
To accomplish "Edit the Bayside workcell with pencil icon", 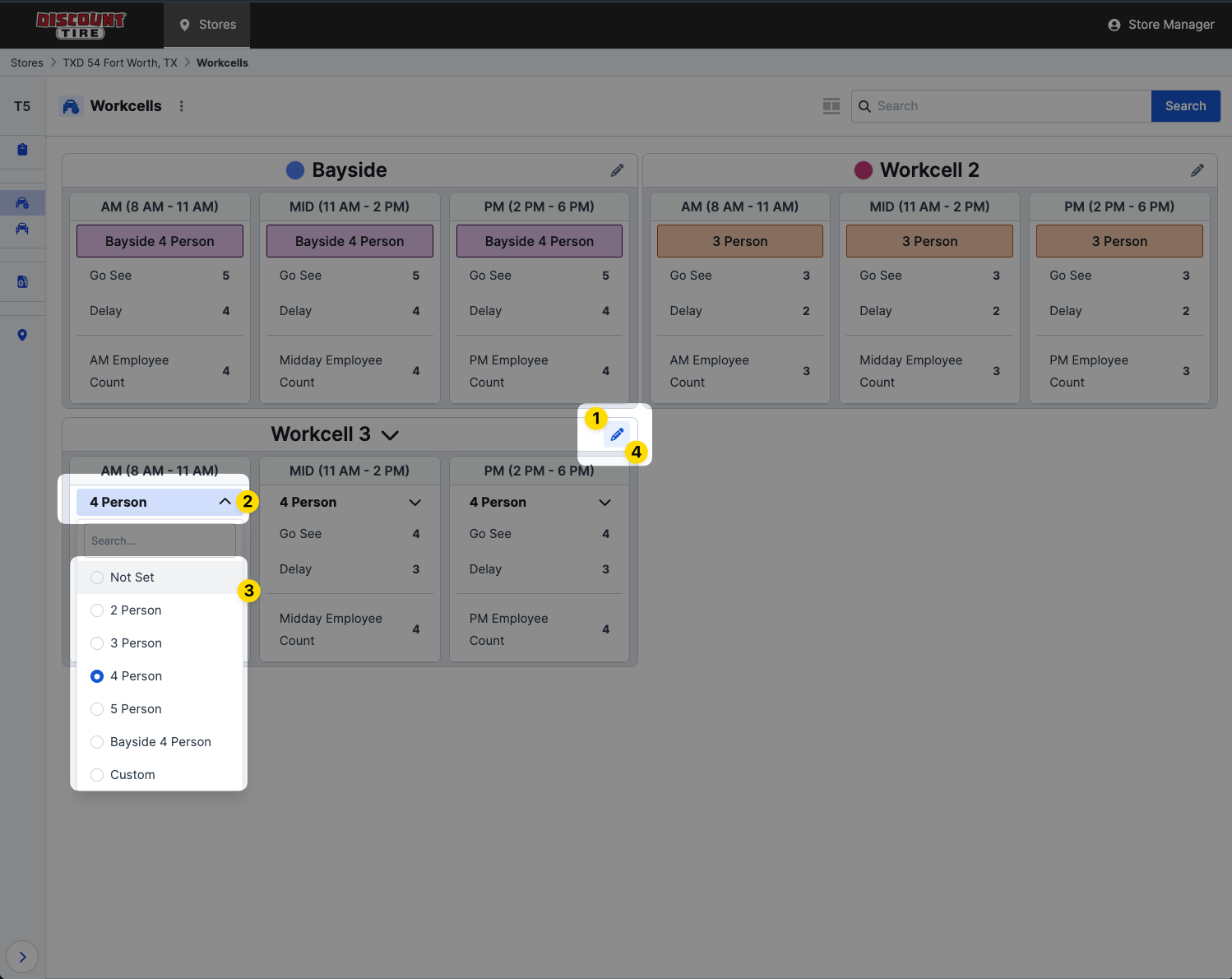I will pyautogui.click(x=617, y=170).
